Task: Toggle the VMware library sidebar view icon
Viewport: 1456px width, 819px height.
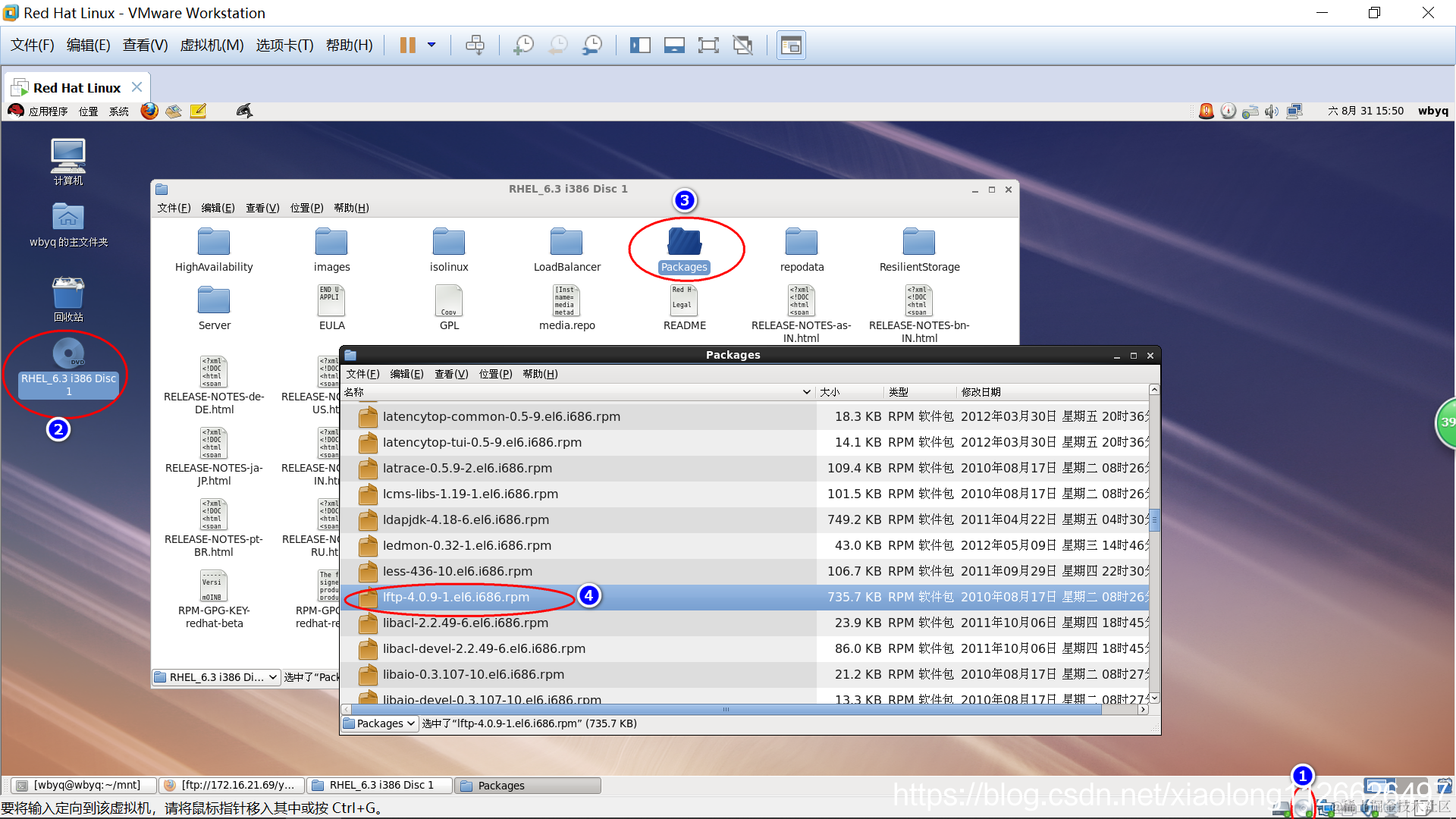Action: [640, 45]
